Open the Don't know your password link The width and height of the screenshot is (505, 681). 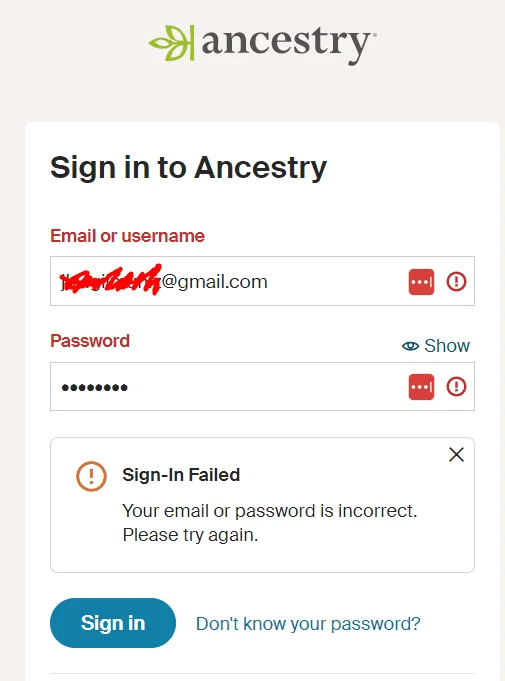[308, 624]
